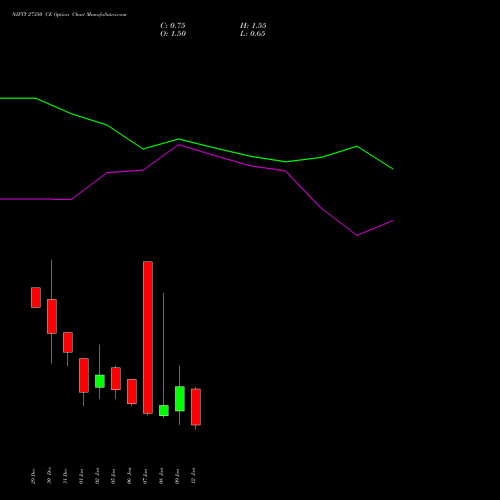Select the 02 Jan green candlestick
The image size is (500, 500).
100,381
